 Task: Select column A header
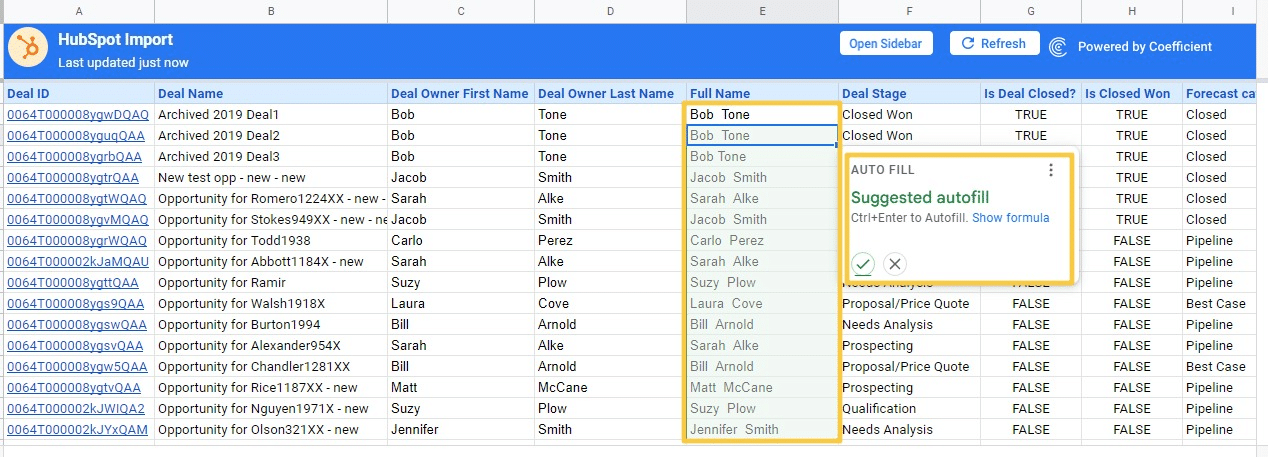(78, 11)
